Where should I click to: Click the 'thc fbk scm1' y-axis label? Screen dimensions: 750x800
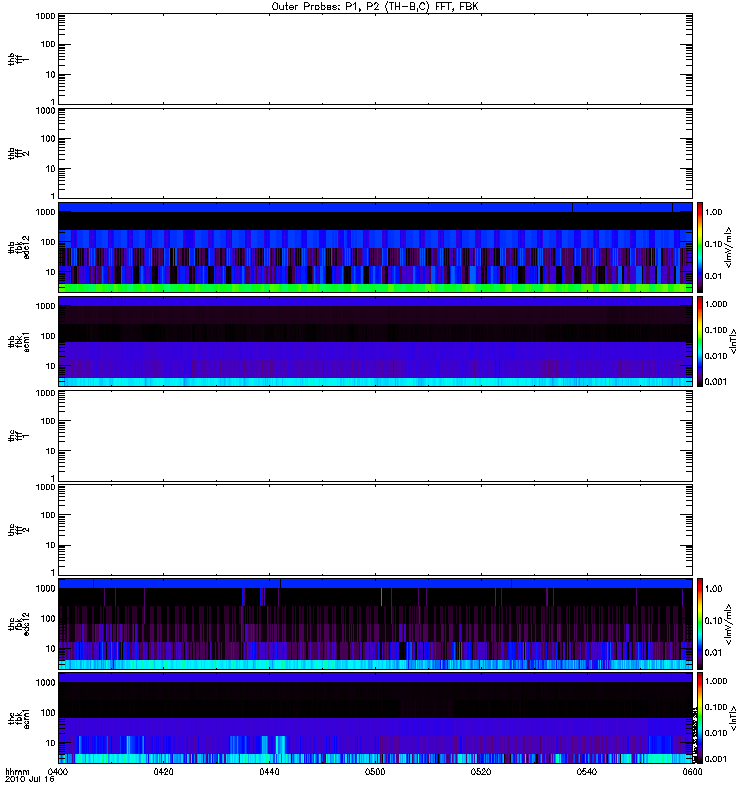tap(18, 718)
